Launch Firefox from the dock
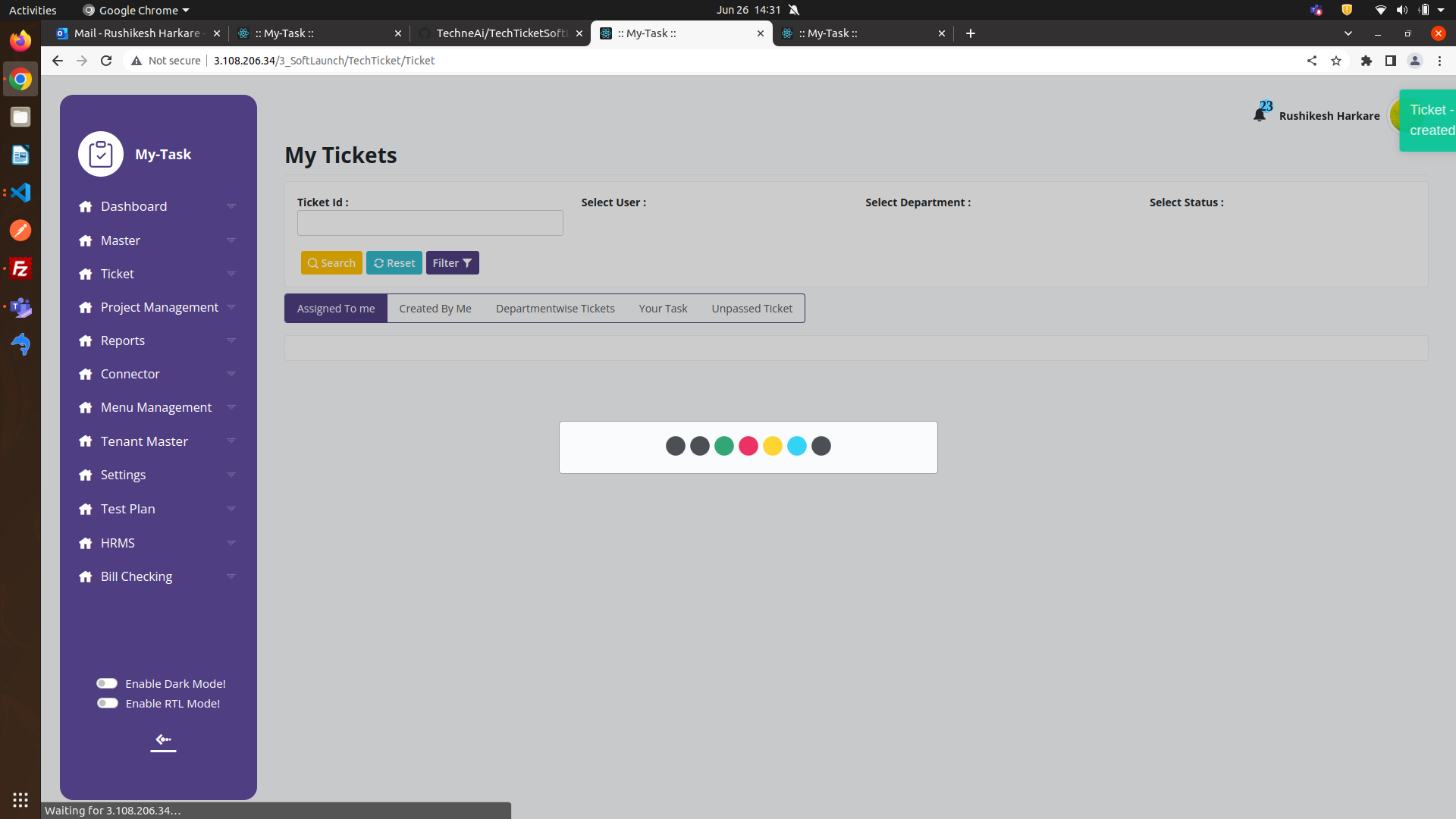The width and height of the screenshot is (1456, 819). coord(20,40)
